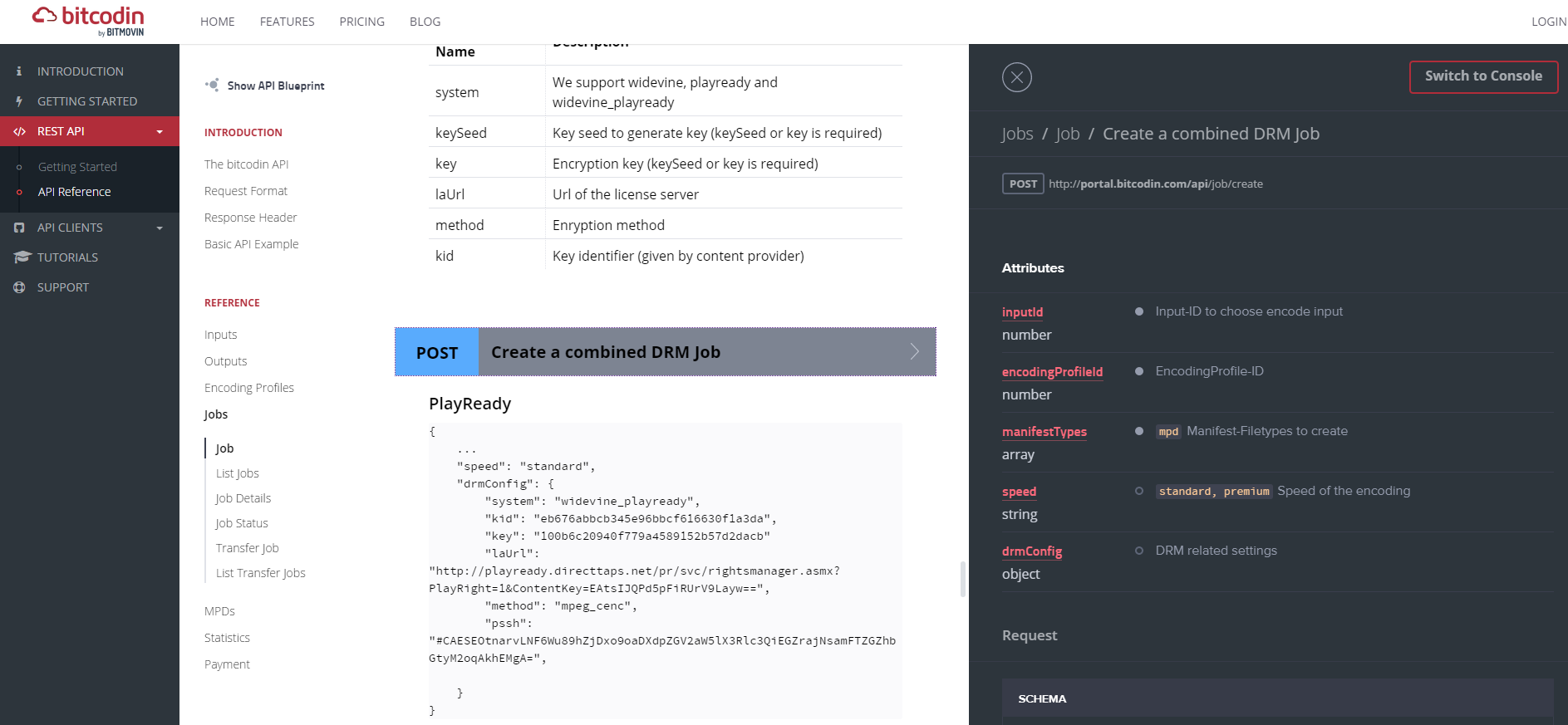The image size is (1568, 725).
Task: Select List Jobs in navigation
Action: pyautogui.click(x=238, y=473)
